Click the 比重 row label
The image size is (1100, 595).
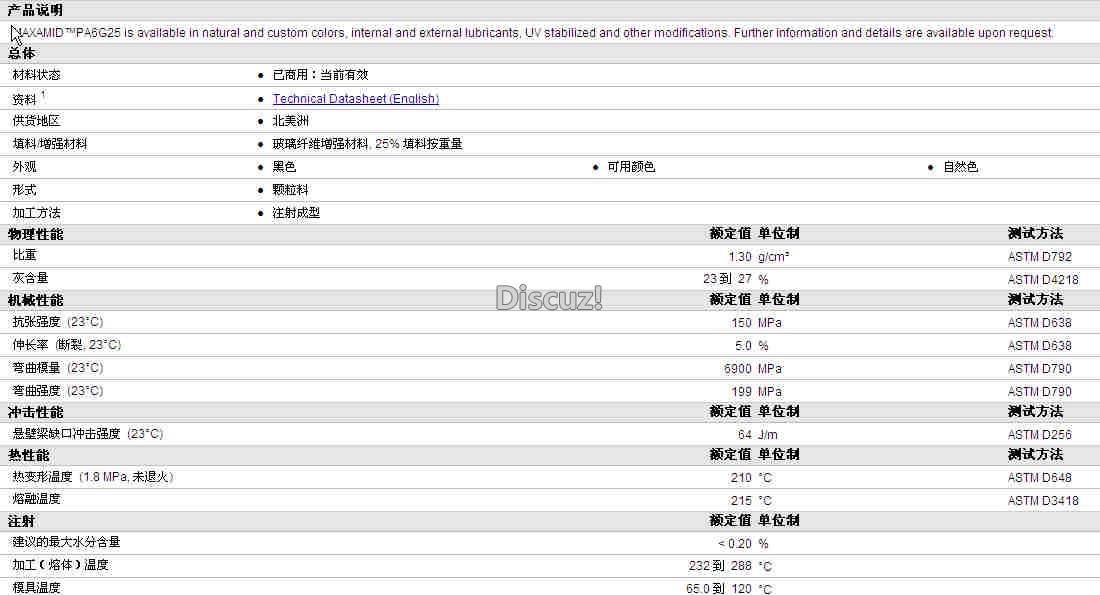point(25,255)
